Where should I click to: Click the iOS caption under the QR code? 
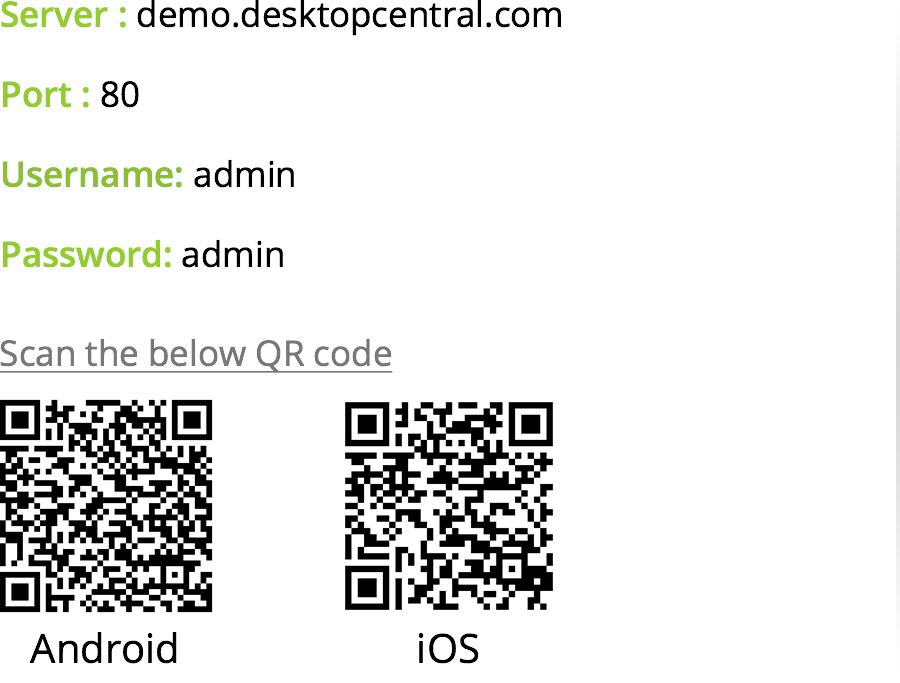[x=448, y=649]
